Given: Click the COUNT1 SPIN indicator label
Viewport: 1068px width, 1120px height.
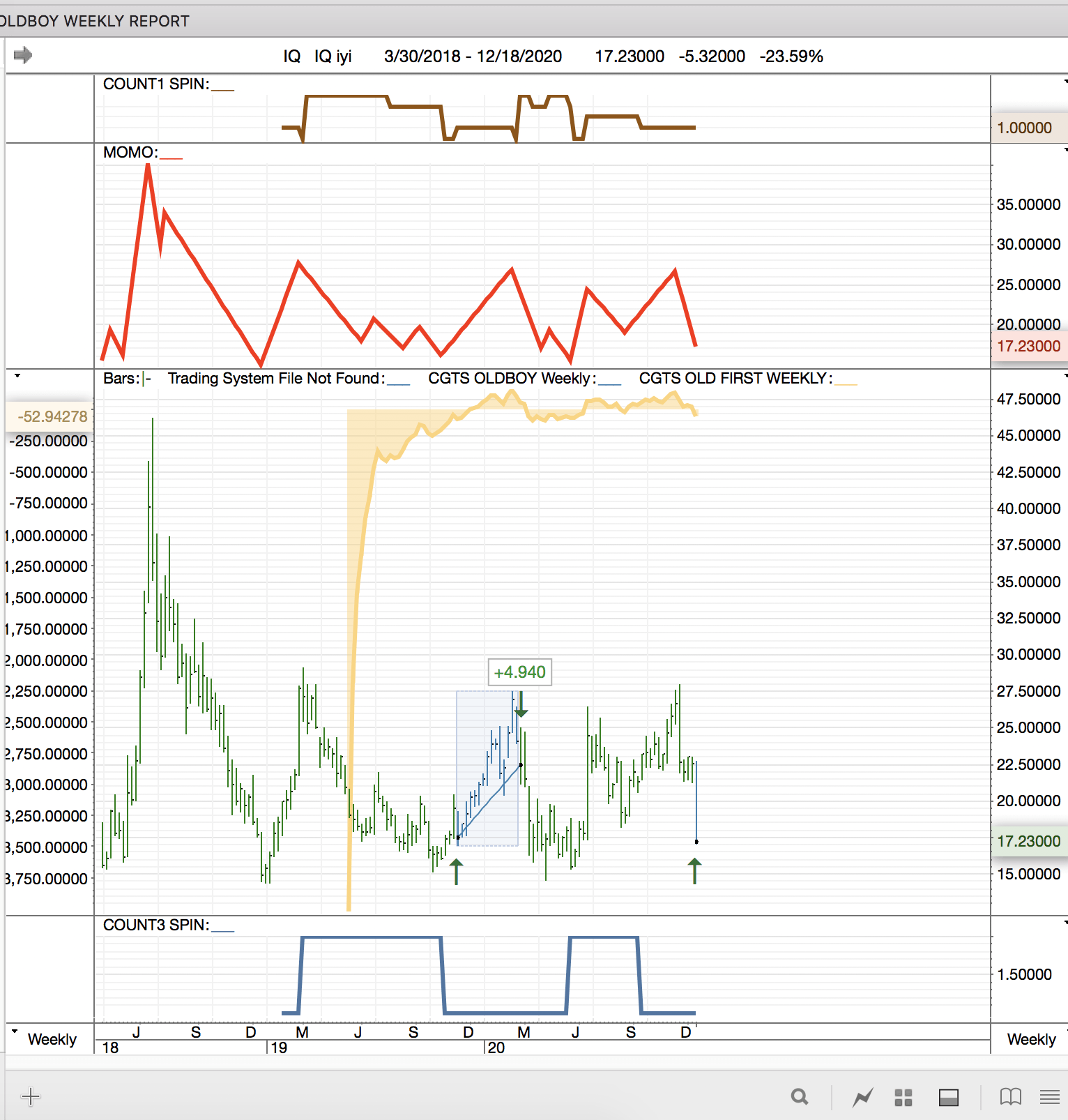Looking at the screenshot, I should click(x=155, y=84).
